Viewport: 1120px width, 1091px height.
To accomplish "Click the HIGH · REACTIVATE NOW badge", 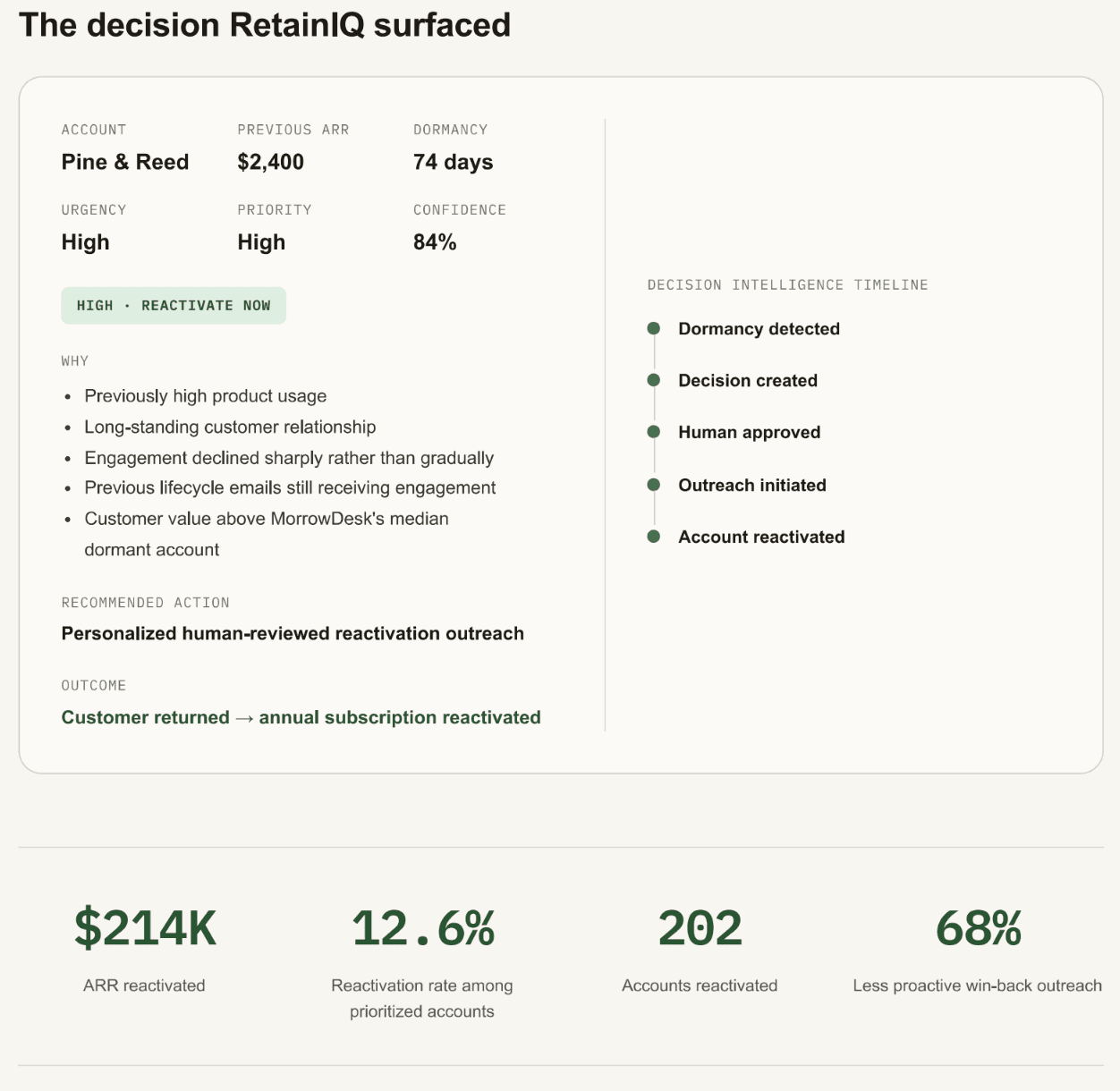I will [x=174, y=306].
